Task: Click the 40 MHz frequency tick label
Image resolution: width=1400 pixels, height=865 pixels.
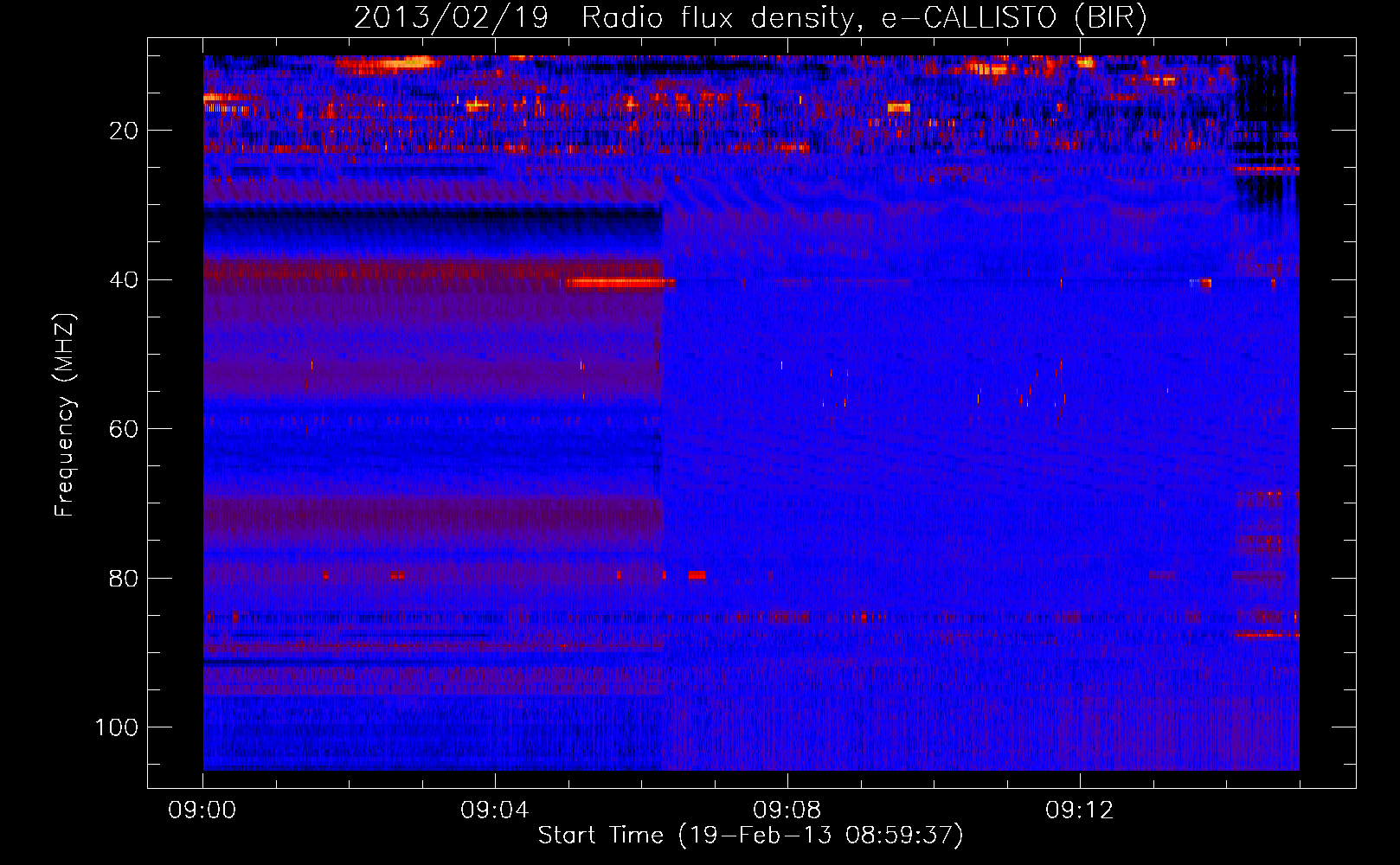Action: pos(124,280)
